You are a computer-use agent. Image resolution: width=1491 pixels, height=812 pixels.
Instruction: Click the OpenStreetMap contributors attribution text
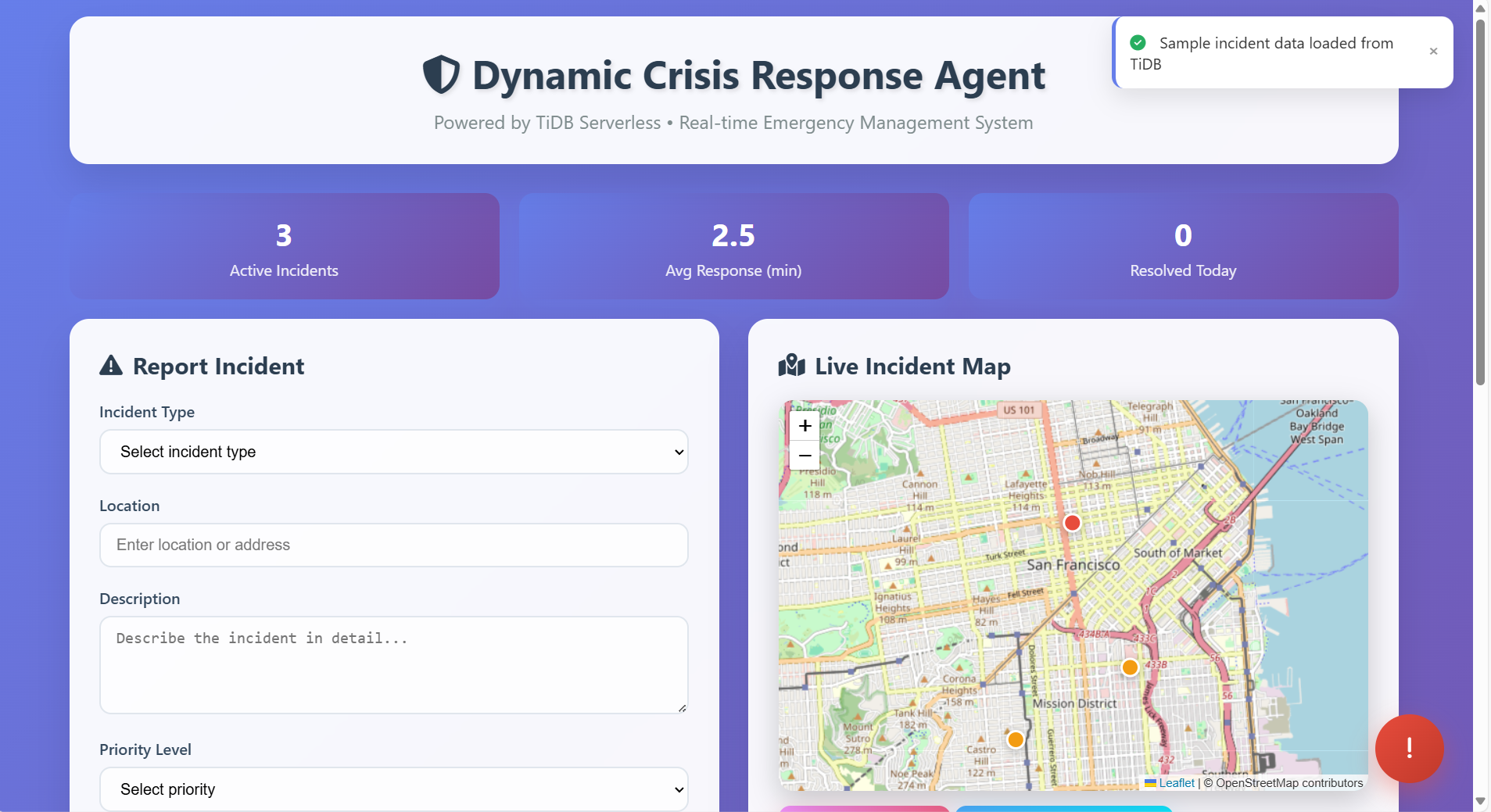tap(1283, 783)
